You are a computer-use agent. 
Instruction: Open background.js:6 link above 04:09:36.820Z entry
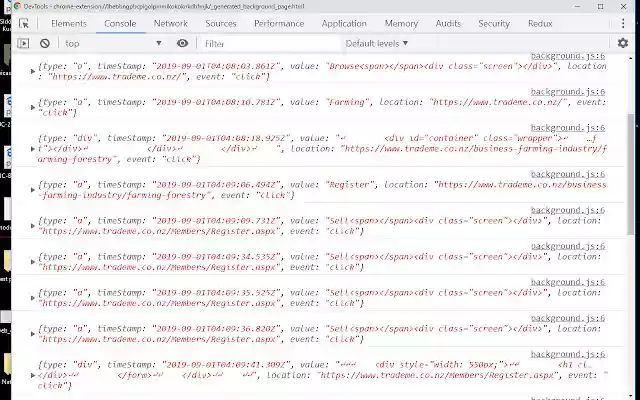click(x=568, y=318)
